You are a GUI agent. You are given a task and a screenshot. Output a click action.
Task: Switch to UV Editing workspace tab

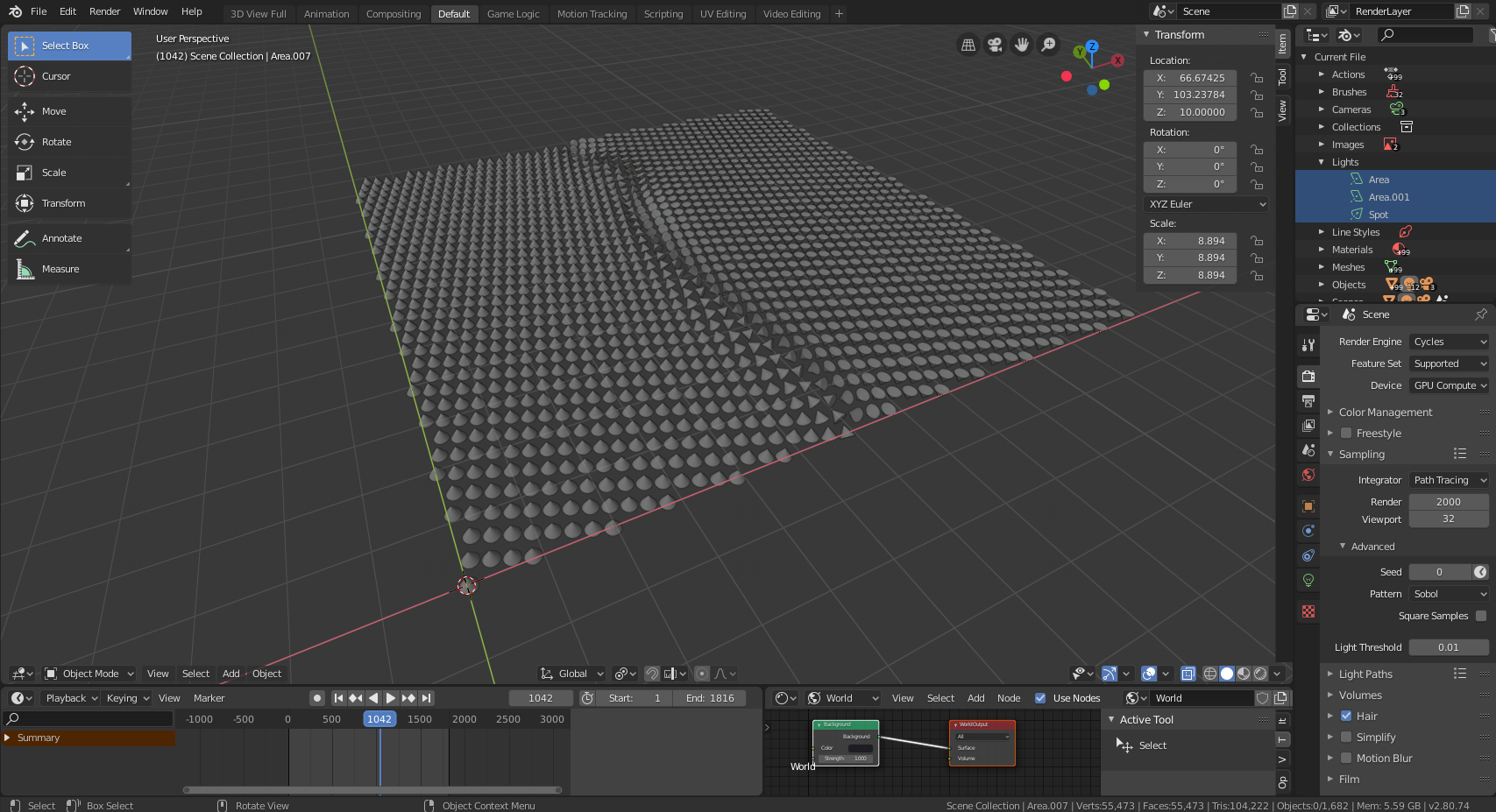tap(723, 14)
